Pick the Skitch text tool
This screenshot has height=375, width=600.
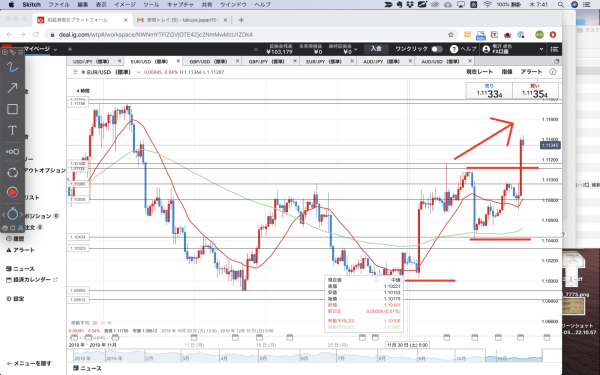[x=12, y=130]
